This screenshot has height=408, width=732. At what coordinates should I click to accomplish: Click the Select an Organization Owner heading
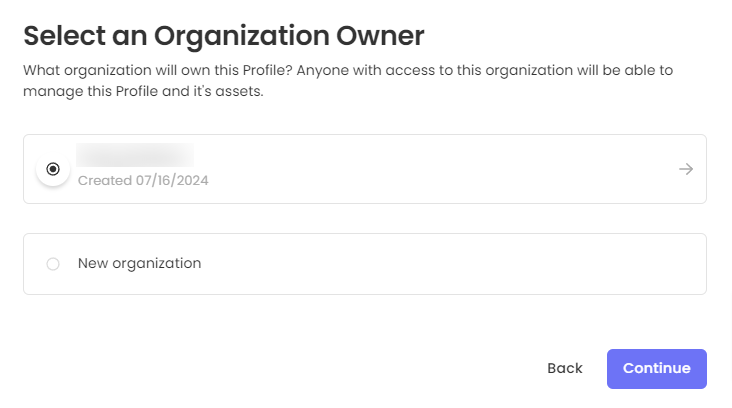[x=224, y=36]
